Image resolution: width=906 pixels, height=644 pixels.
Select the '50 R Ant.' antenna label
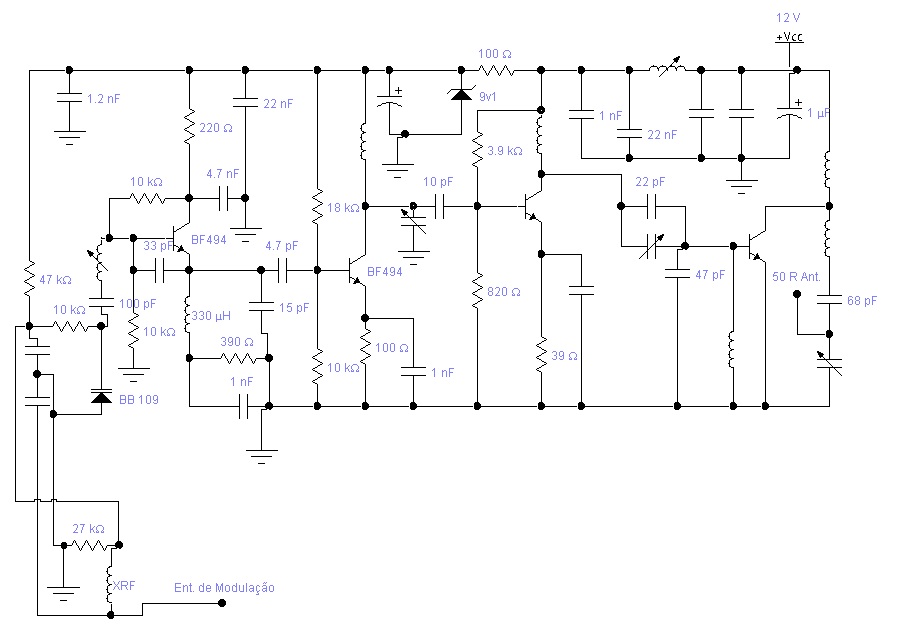coord(796,275)
